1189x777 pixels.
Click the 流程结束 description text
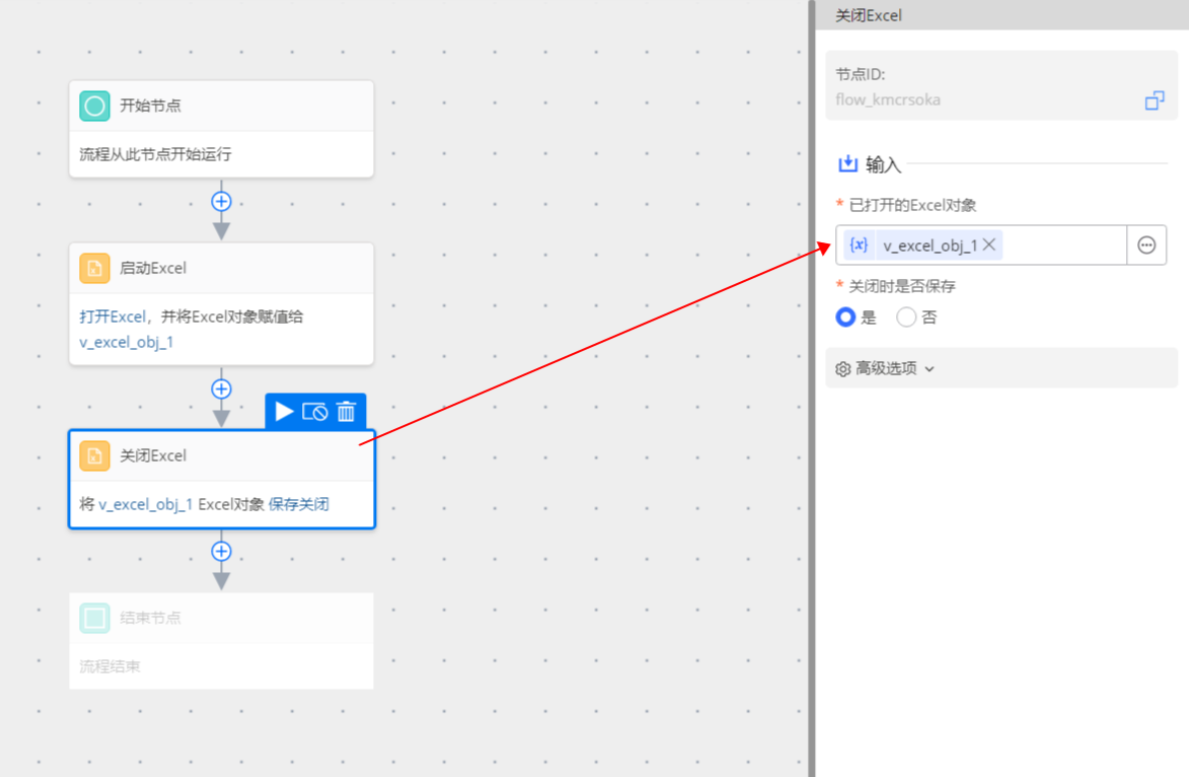[110, 666]
